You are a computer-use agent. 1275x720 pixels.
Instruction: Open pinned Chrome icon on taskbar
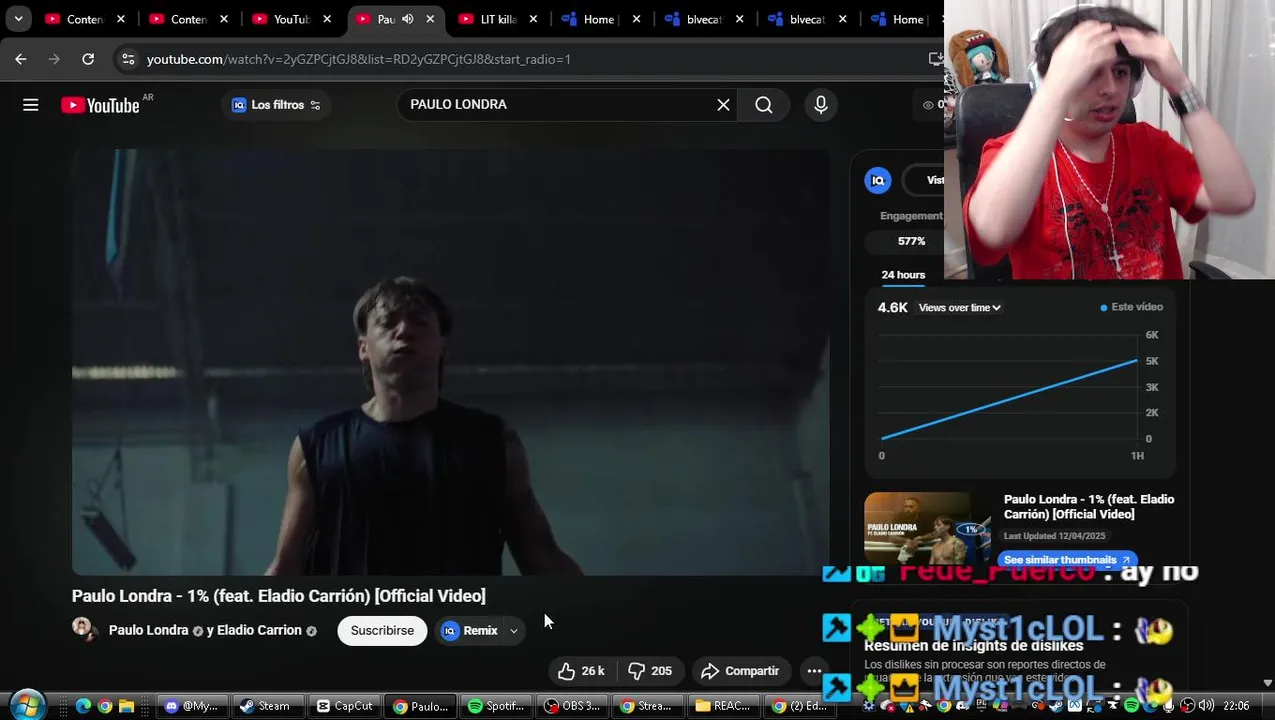coord(105,706)
